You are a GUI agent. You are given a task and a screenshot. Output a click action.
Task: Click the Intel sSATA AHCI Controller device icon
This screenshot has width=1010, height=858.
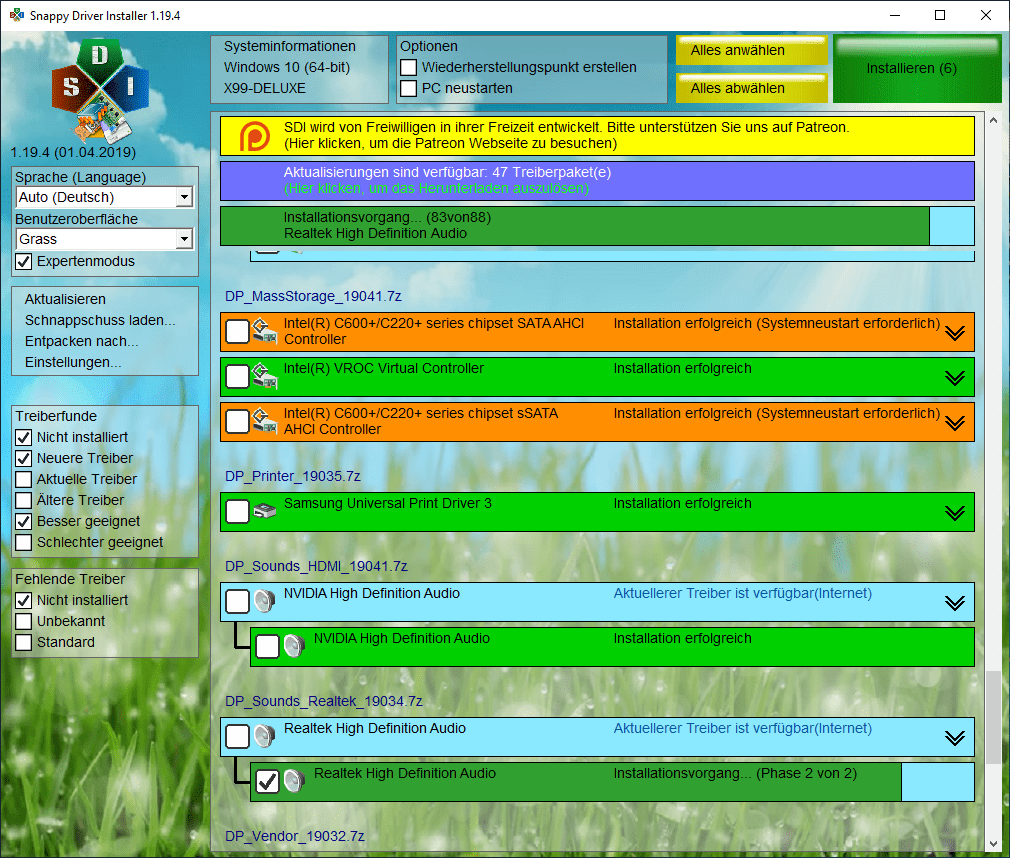(263, 421)
